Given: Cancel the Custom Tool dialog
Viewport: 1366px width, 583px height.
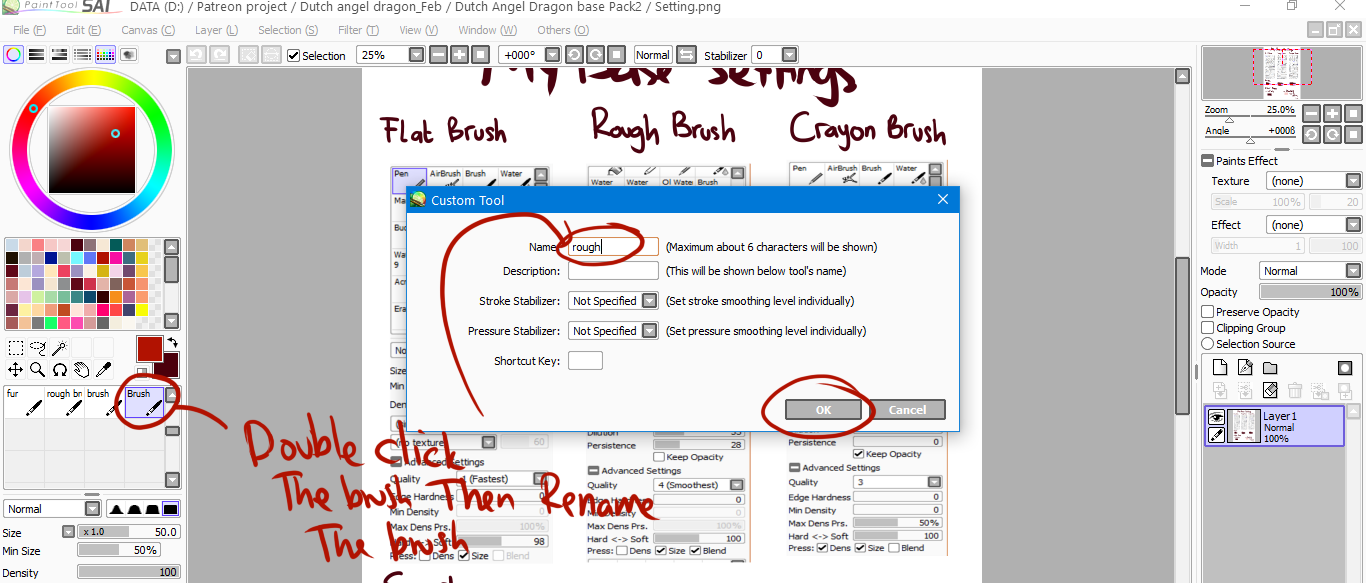Looking at the screenshot, I should (908, 410).
